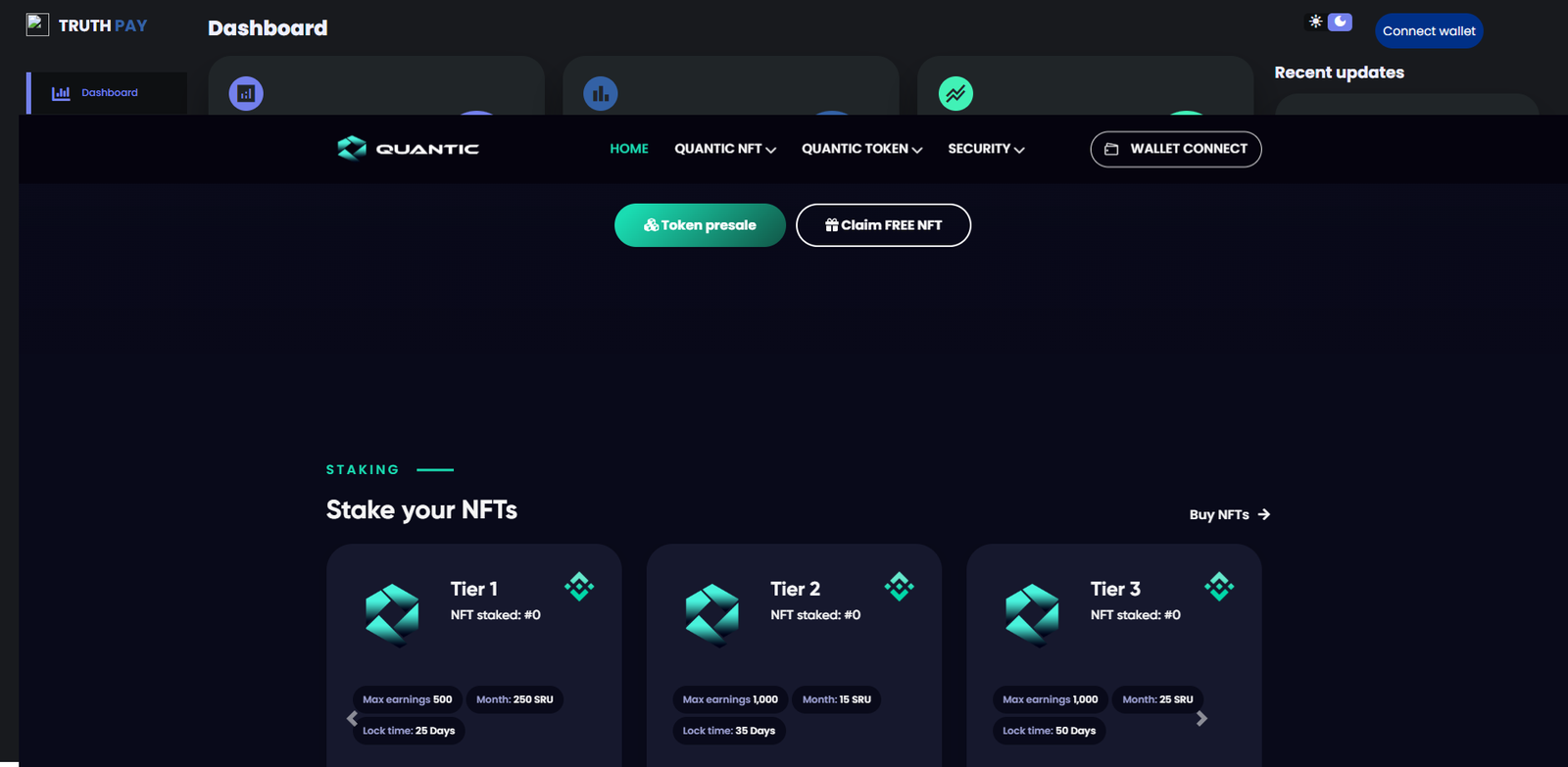Image resolution: width=1568 pixels, height=767 pixels.
Task: Click the 'Month: 250 SRU' badge
Action: point(514,699)
